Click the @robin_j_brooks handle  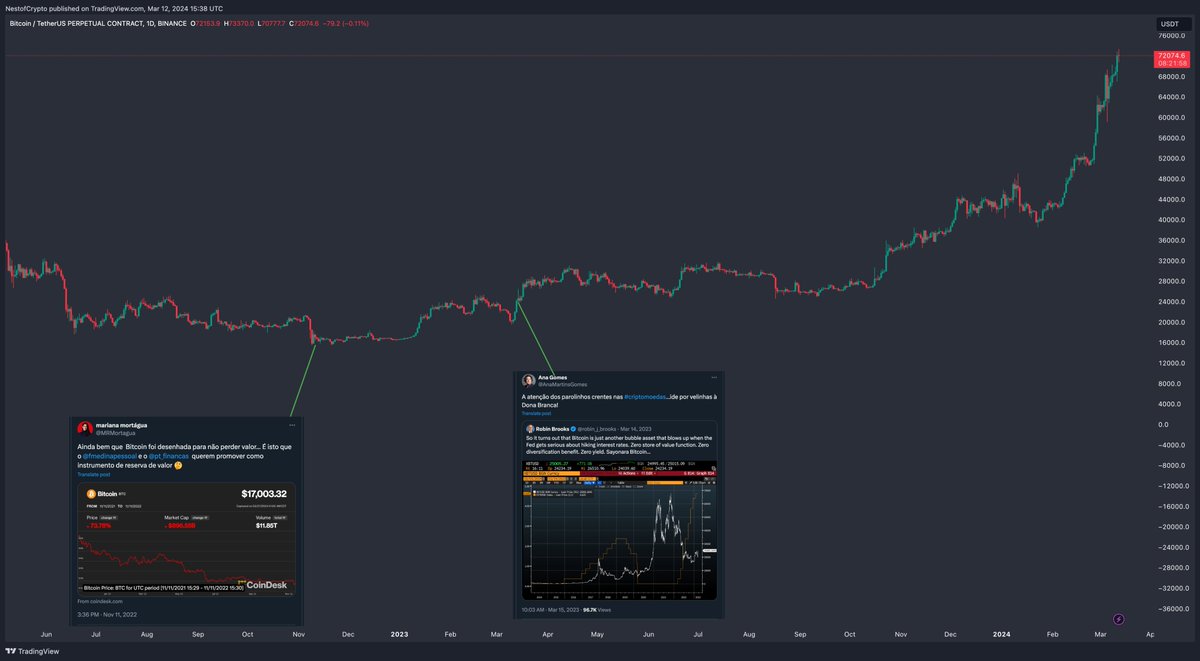coord(599,429)
